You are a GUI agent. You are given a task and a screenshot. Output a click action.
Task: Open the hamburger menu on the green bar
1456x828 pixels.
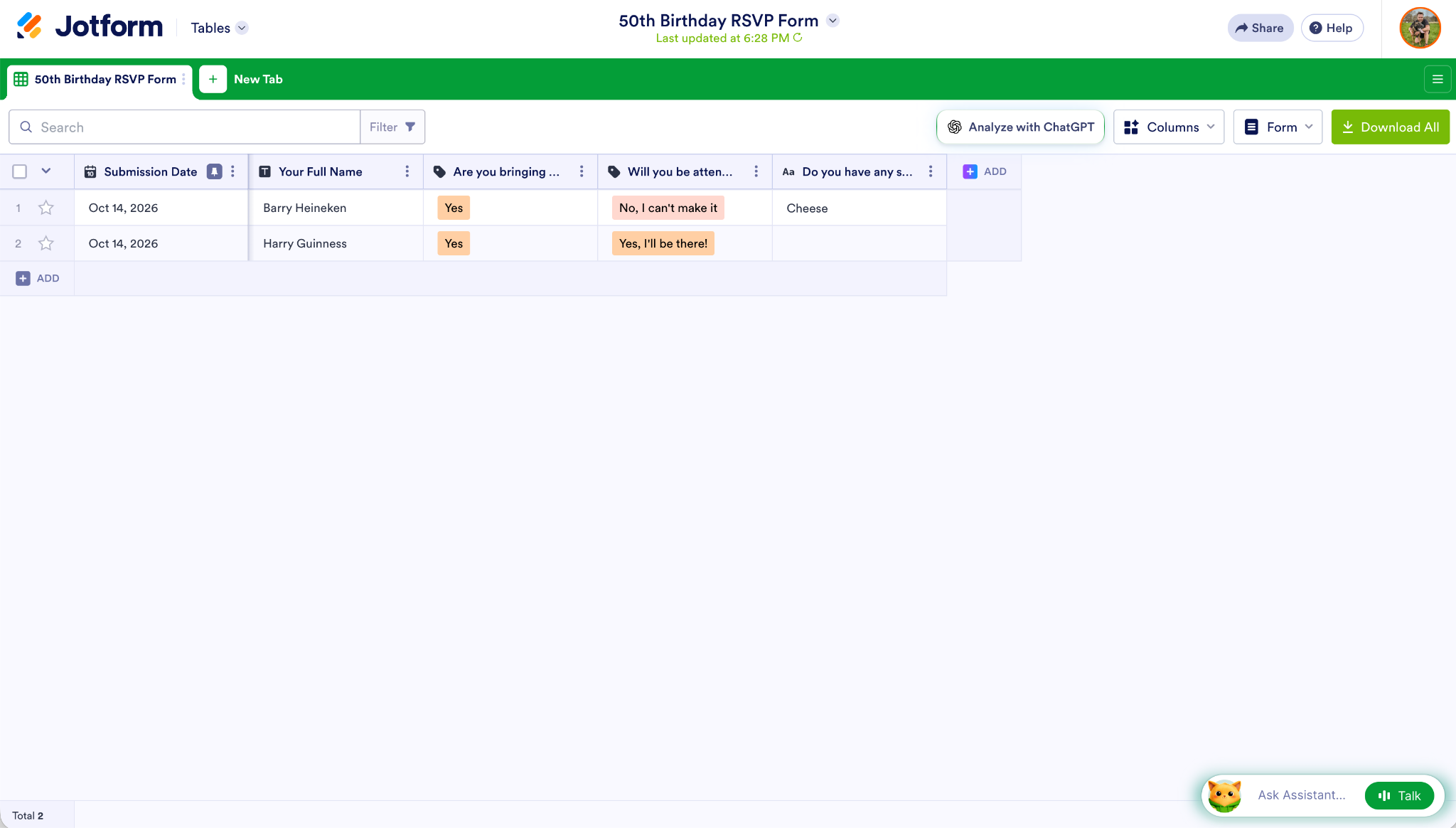coord(1438,79)
